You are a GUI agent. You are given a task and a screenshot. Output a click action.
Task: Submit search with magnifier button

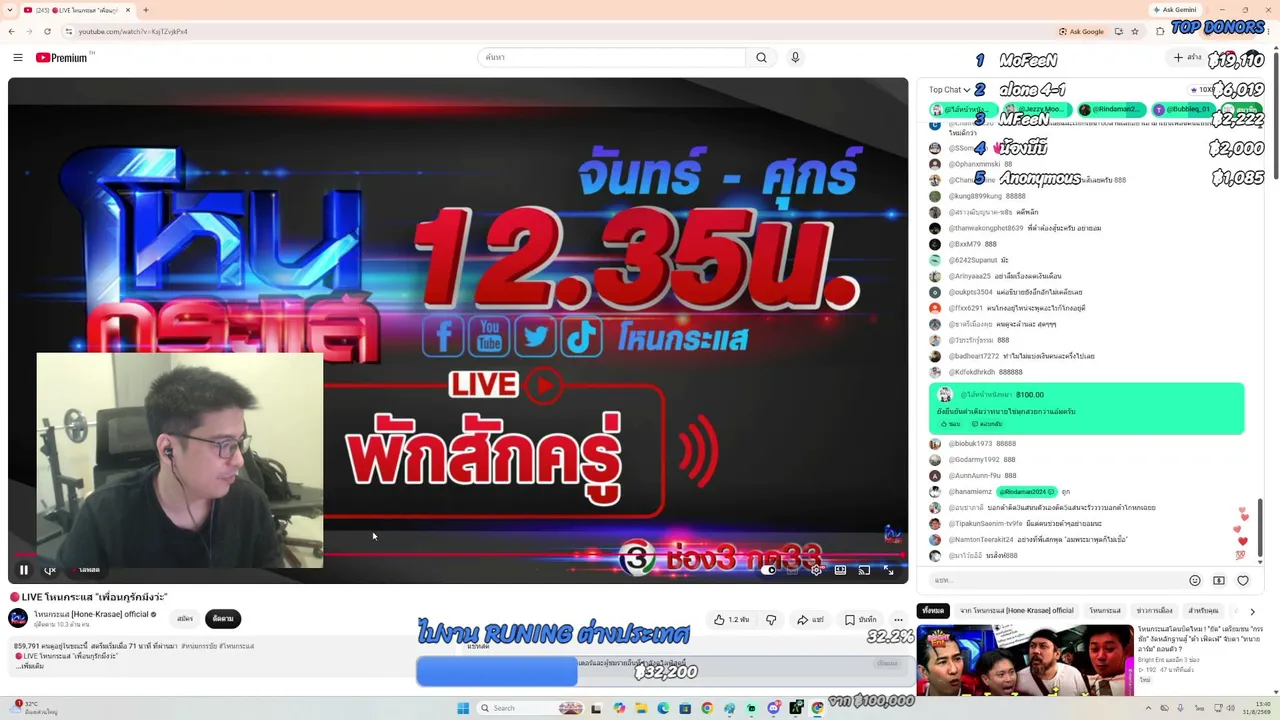click(761, 57)
